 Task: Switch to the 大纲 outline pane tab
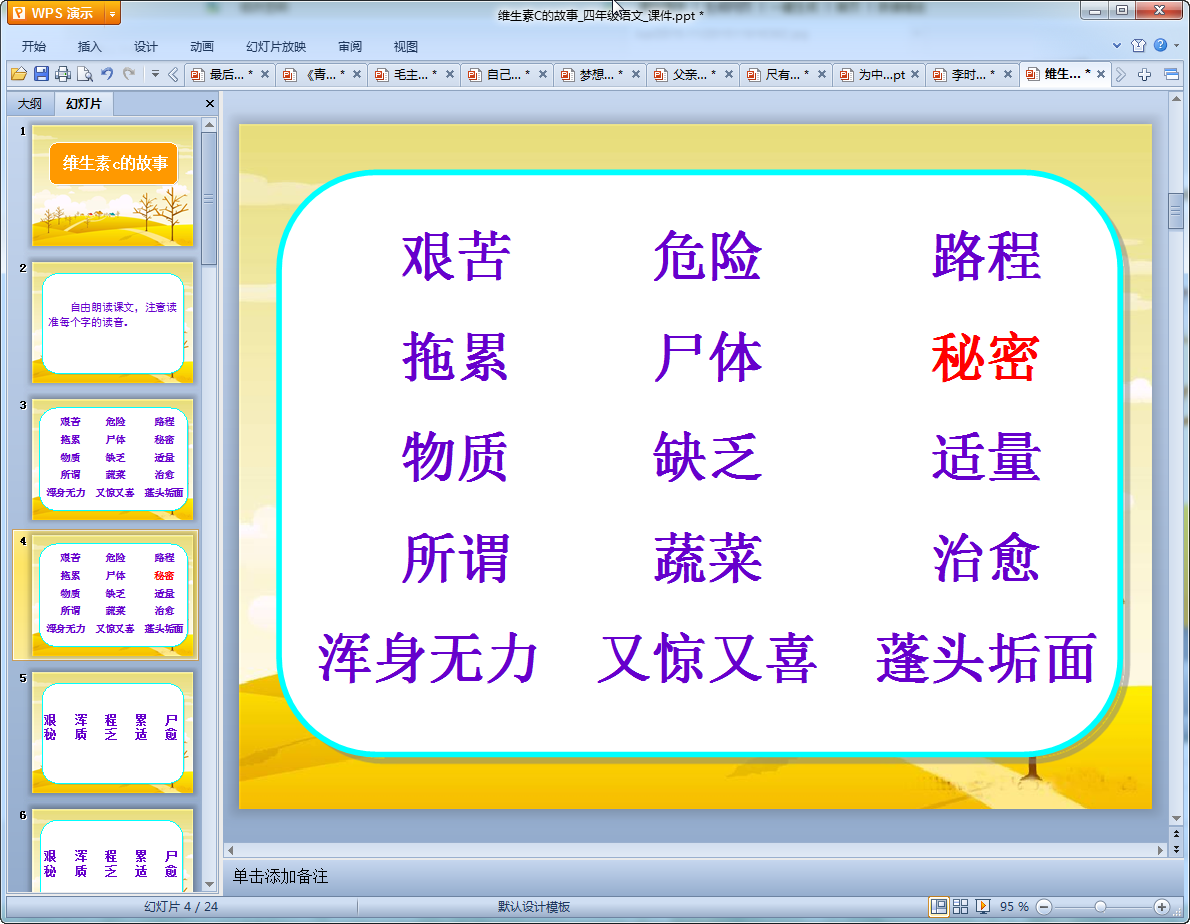click(x=30, y=104)
